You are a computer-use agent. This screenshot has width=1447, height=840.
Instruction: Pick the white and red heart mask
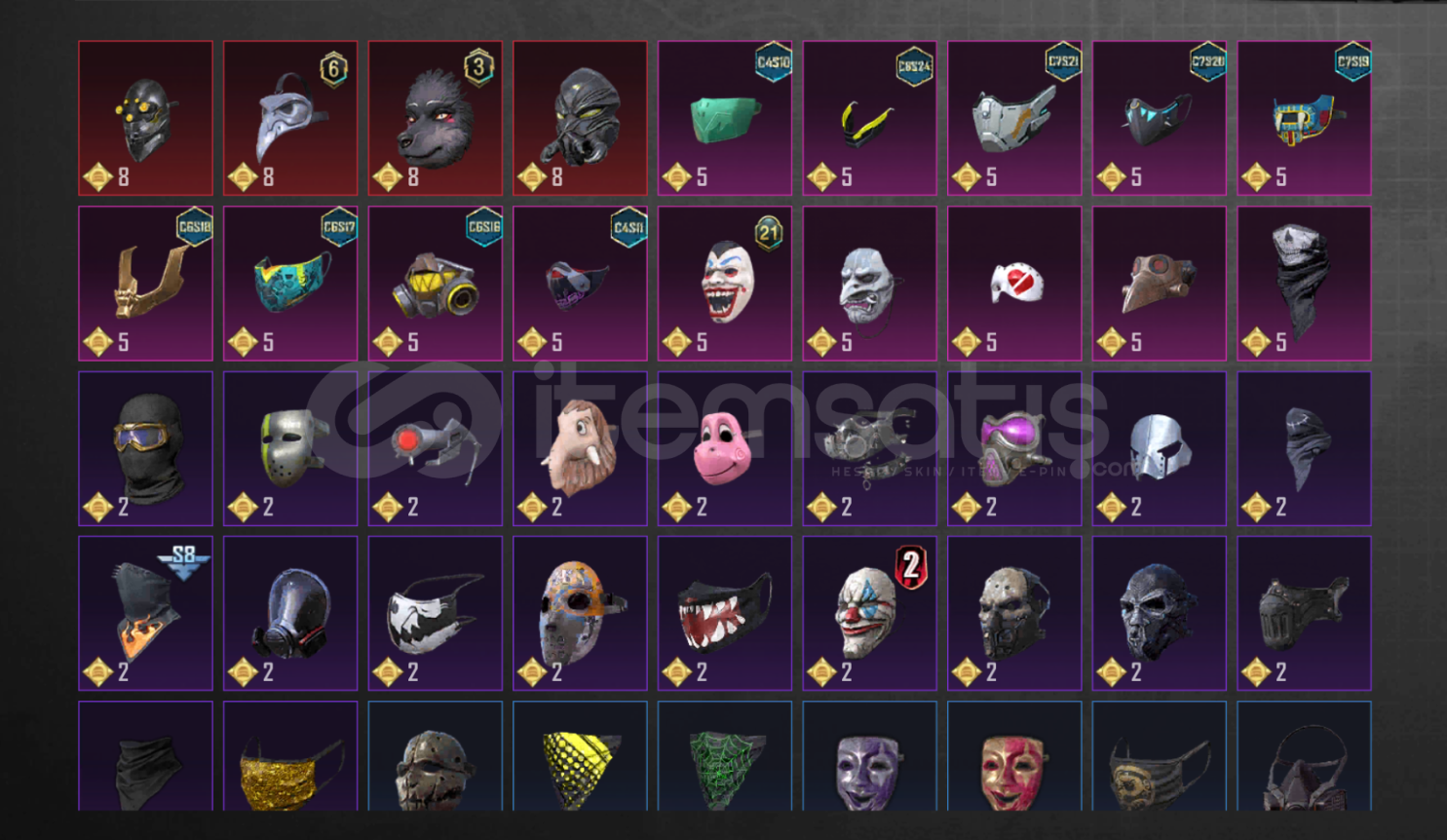1014,283
